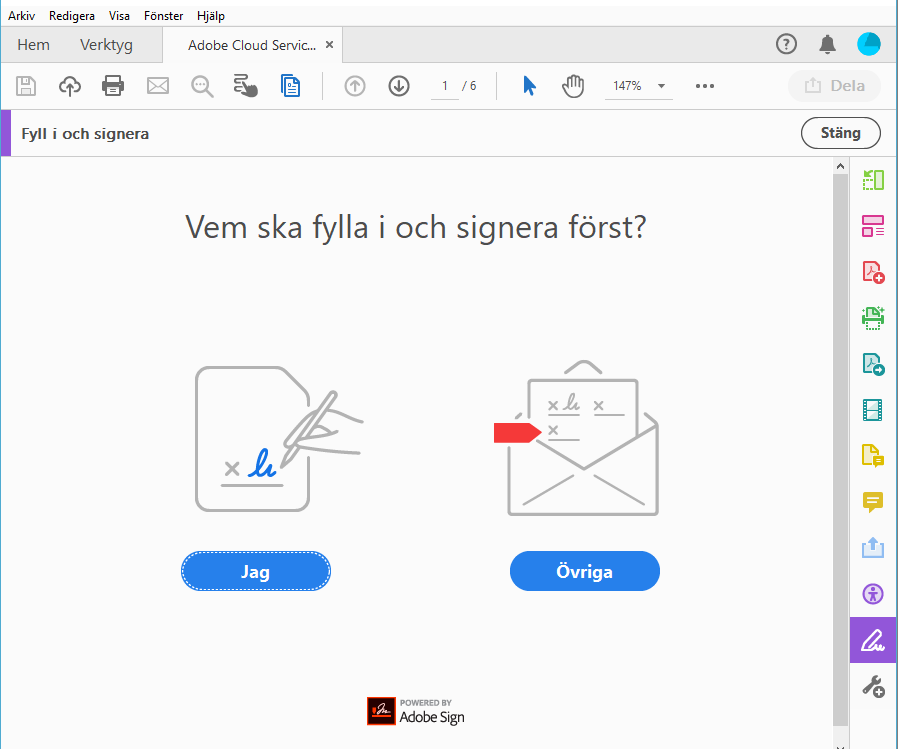Viewport: 898px width, 749px height.
Task: Click the Jag button to sign yourself
Action: tap(255, 571)
